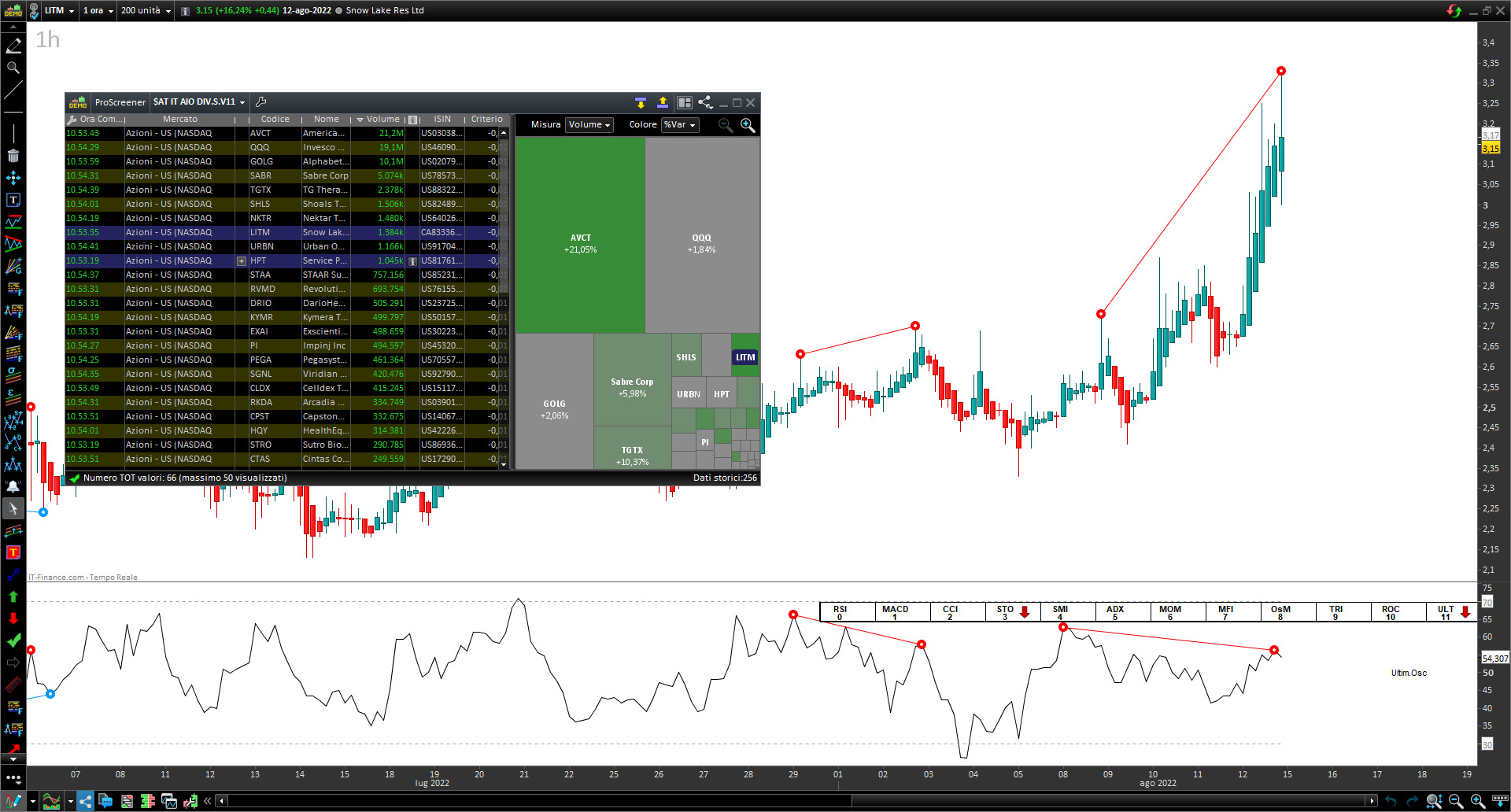This screenshot has width=1511, height=812.
Task: Click the TGTX heatmap tile
Action: click(632, 448)
